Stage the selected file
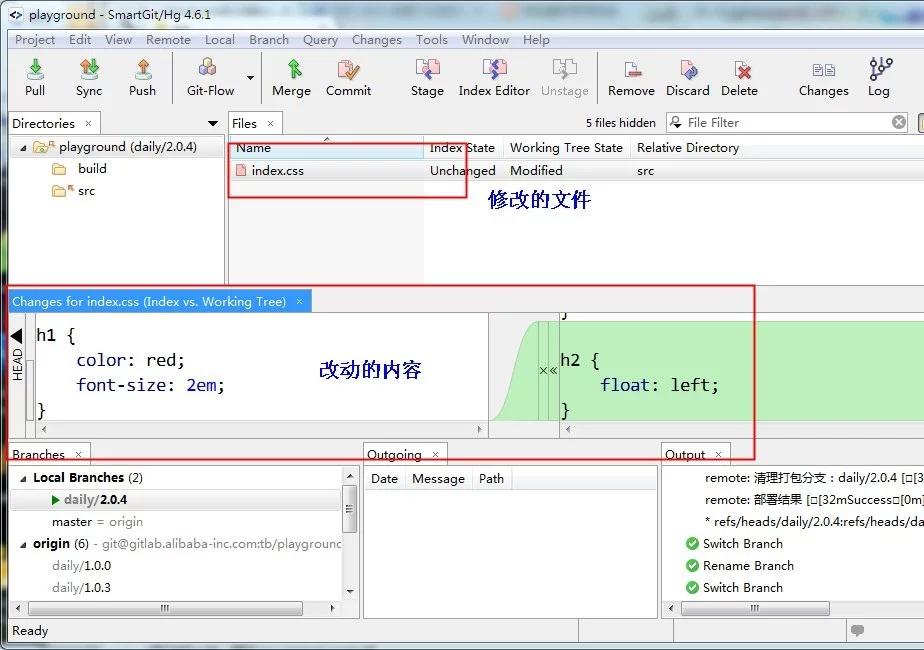The width and height of the screenshot is (924, 650). point(427,76)
